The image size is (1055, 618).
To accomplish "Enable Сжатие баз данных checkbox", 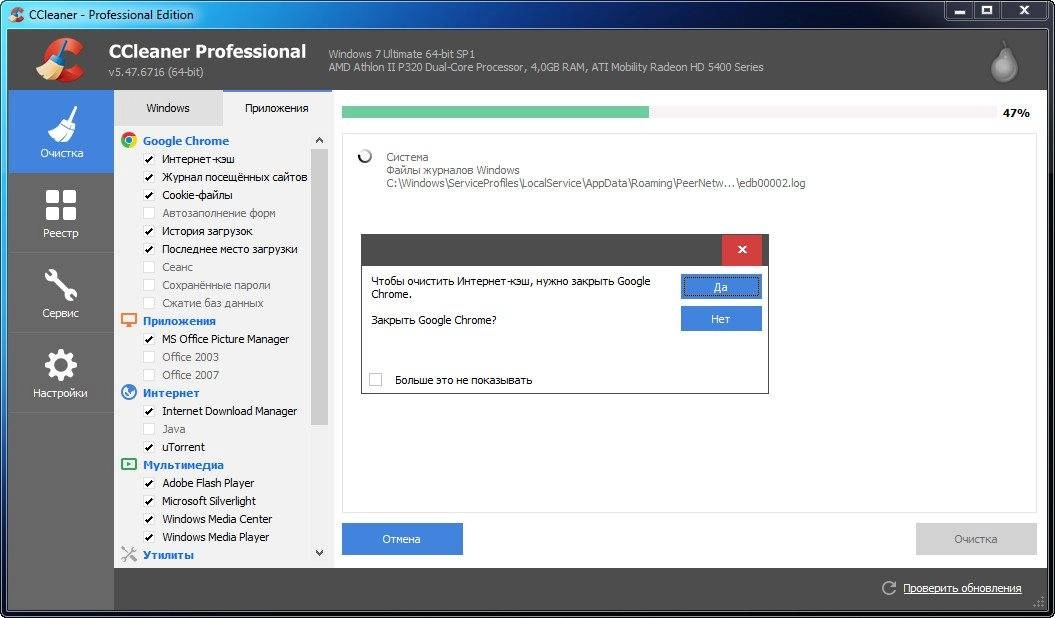I will (x=149, y=303).
